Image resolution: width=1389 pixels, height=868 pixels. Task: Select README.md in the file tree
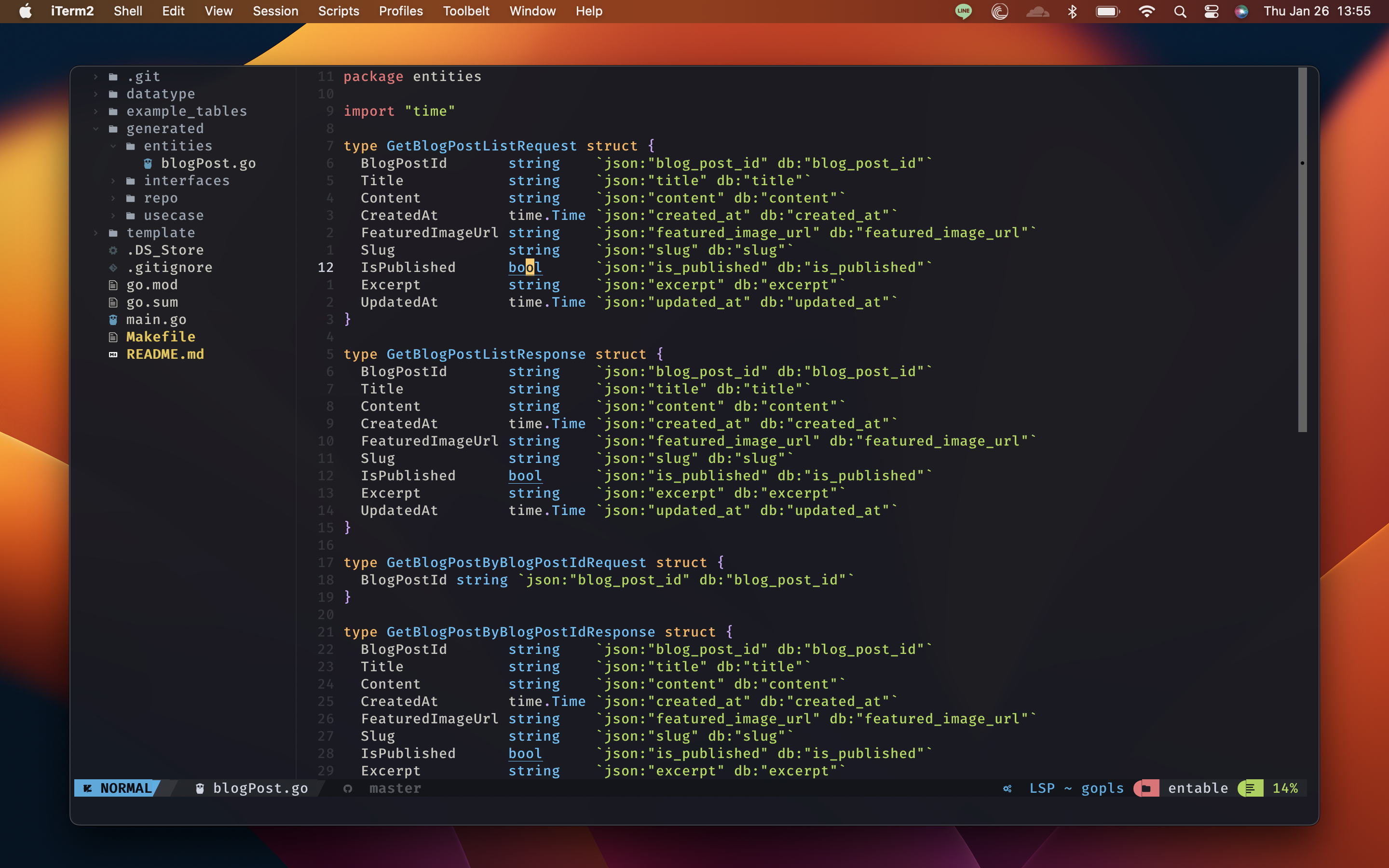[x=165, y=354]
